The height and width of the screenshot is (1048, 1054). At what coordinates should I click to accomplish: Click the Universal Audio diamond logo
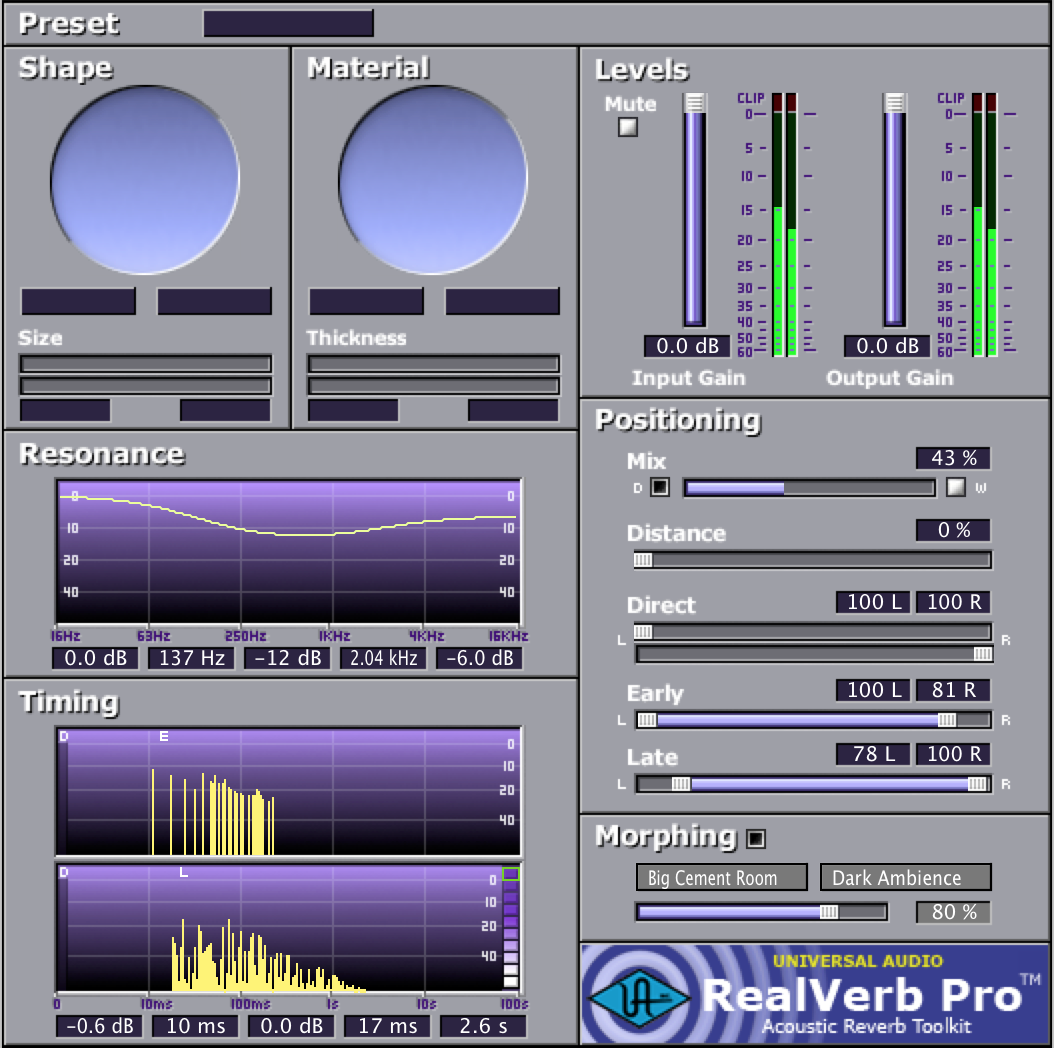640,998
